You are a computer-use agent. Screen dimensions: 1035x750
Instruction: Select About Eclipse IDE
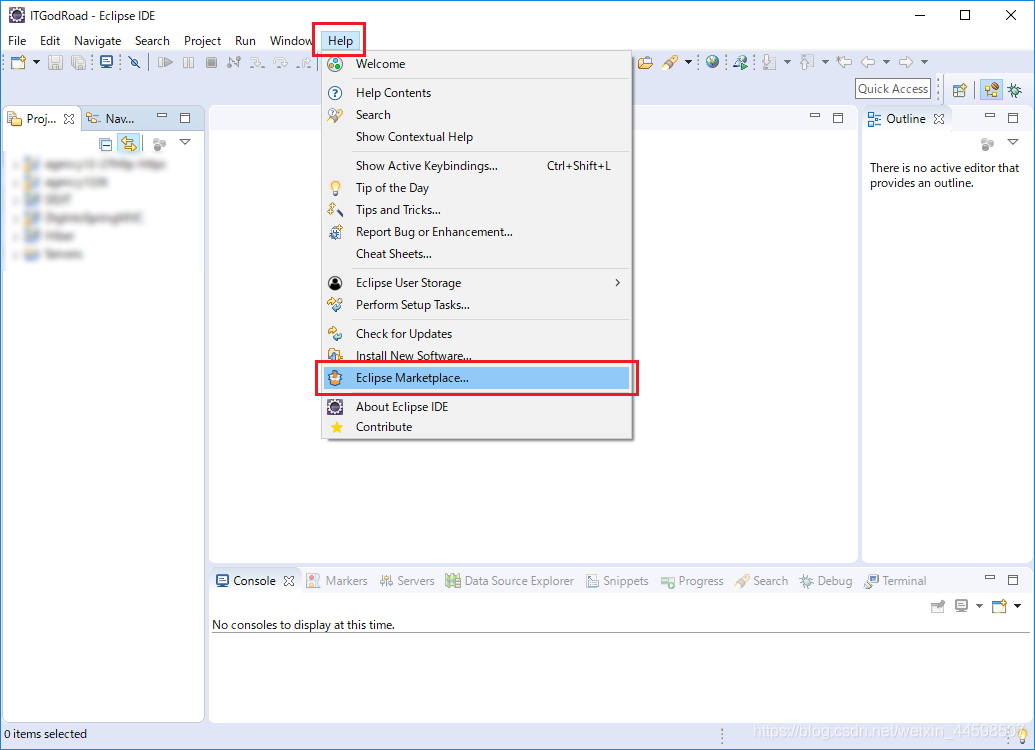(x=477, y=407)
